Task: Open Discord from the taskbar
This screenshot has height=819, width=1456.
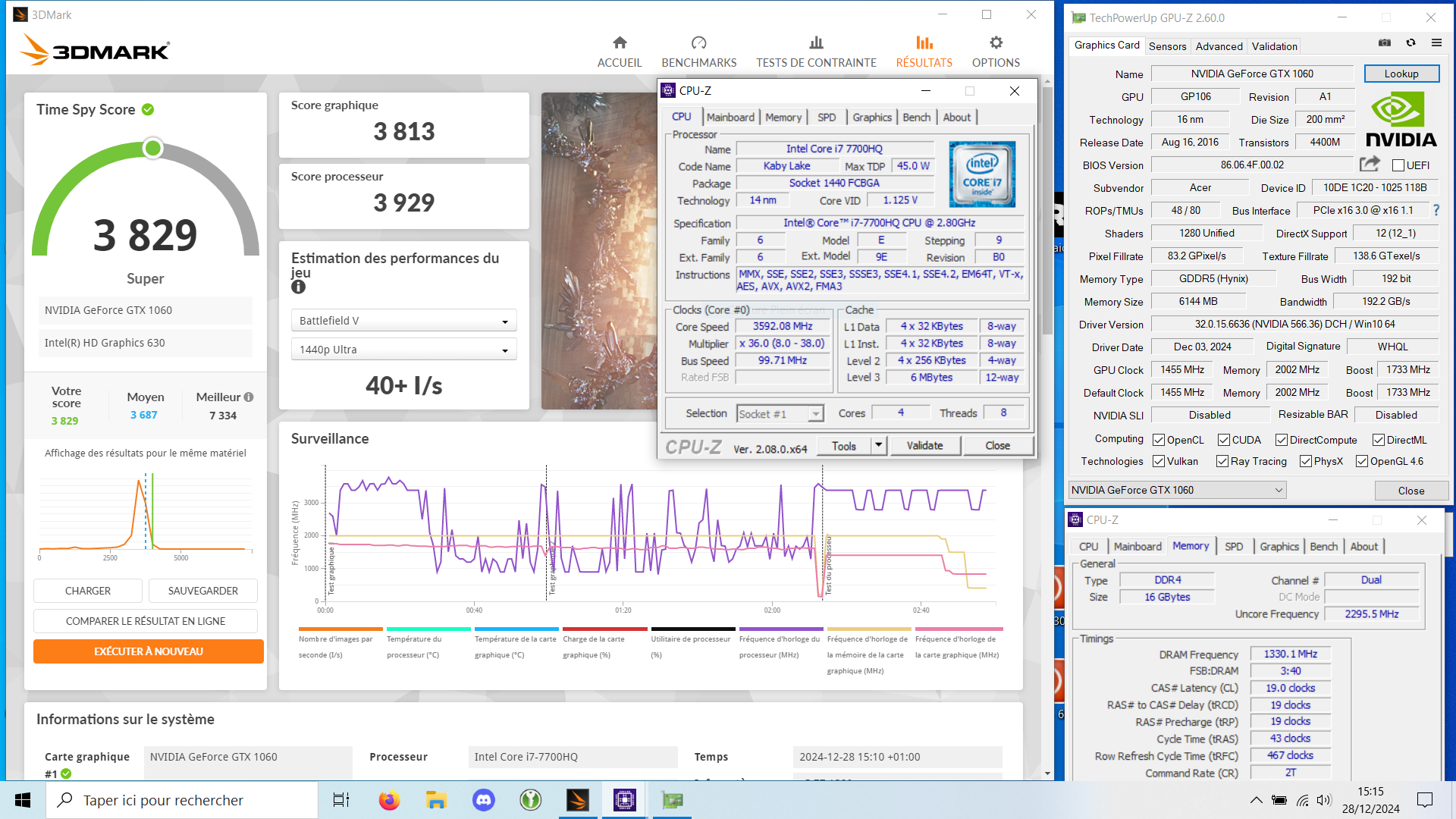Action: coord(483,800)
